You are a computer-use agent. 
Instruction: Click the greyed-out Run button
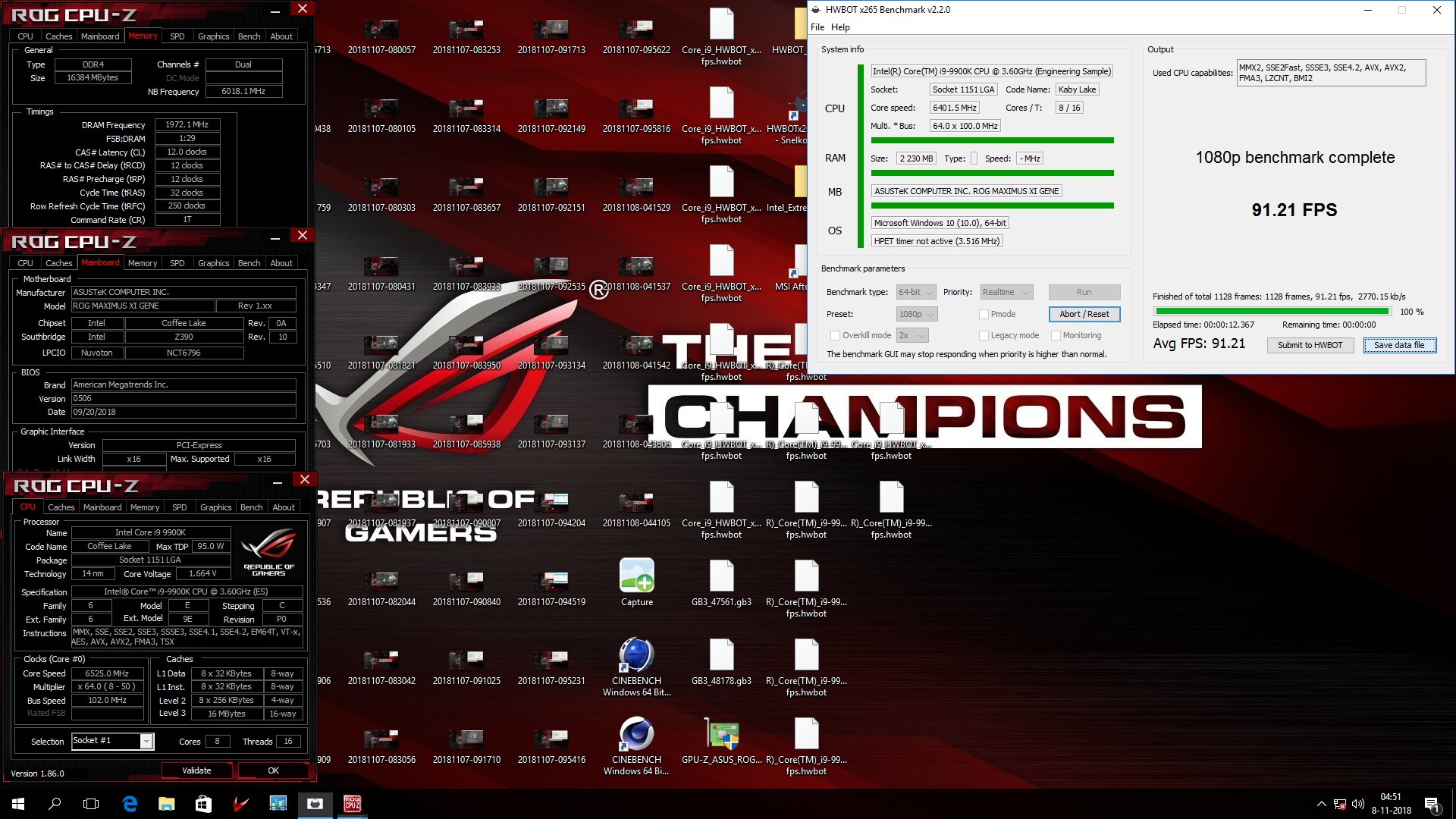[1084, 292]
